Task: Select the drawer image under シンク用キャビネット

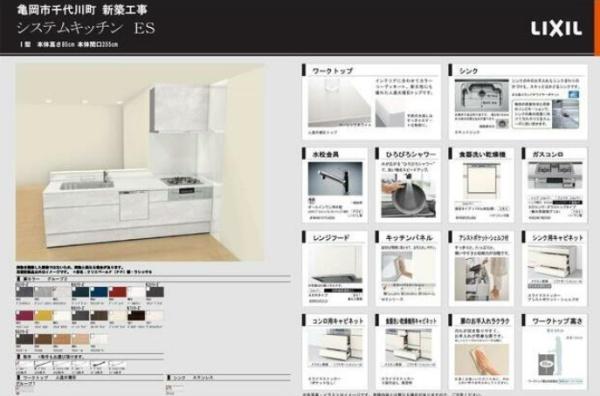Action: [x=555, y=262]
